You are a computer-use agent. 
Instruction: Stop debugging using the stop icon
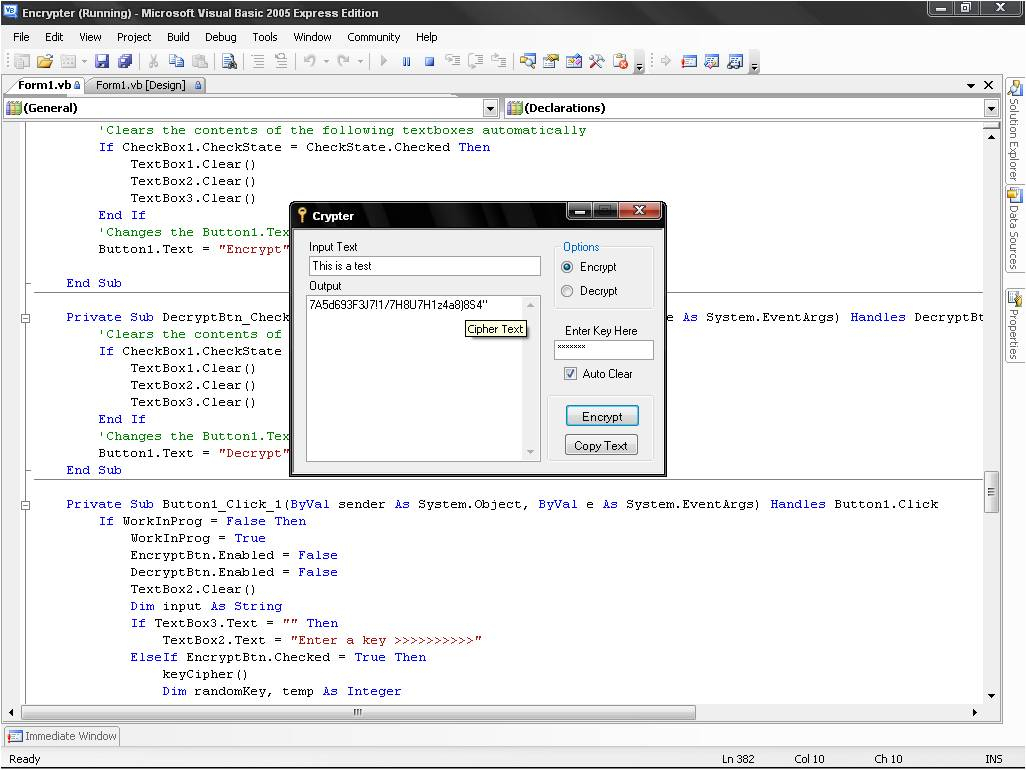tap(429, 62)
